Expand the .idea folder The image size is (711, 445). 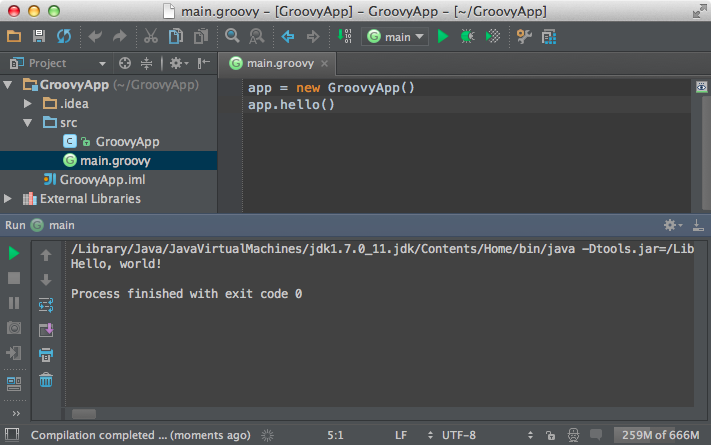click(x=28, y=104)
